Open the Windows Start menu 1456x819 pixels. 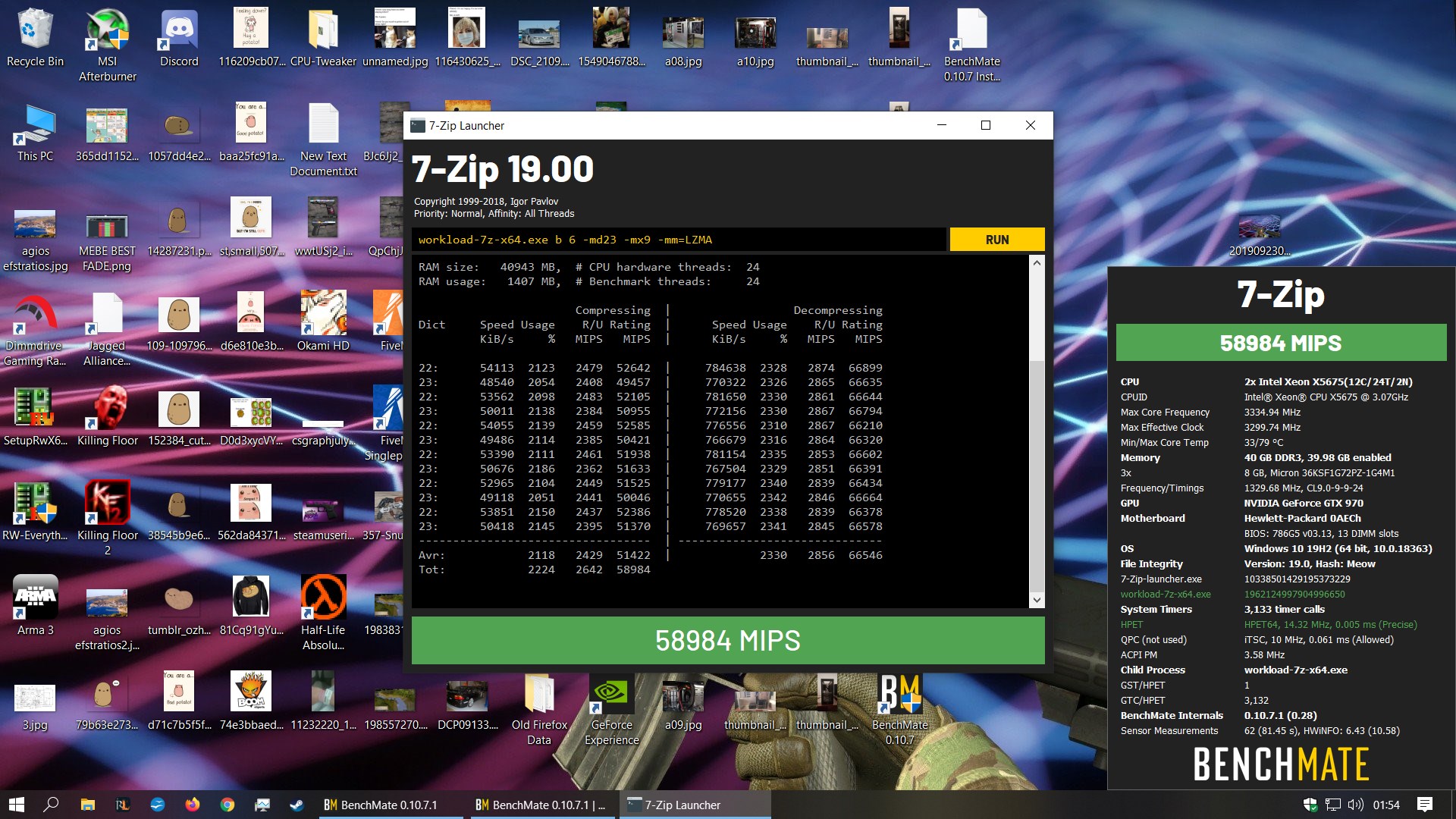click(x=17, y=805)
